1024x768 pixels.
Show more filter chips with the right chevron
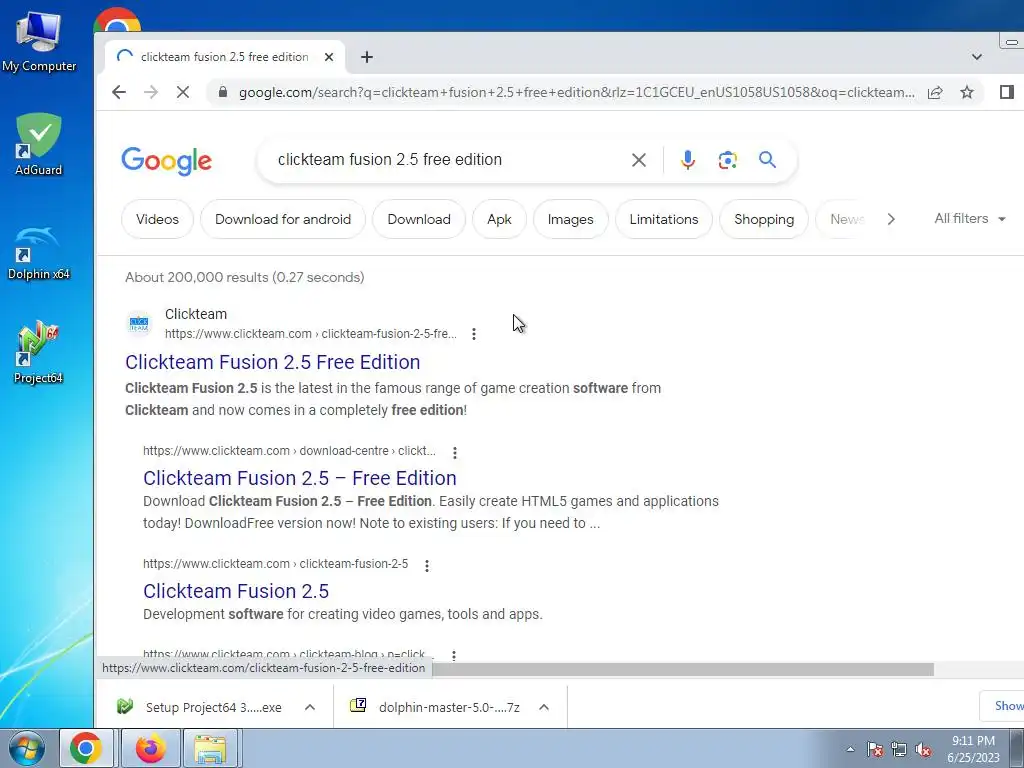891,219
